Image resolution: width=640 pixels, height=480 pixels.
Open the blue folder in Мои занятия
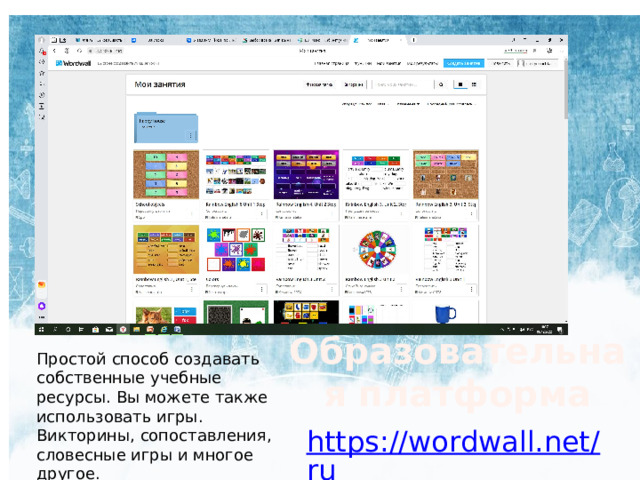166,128
